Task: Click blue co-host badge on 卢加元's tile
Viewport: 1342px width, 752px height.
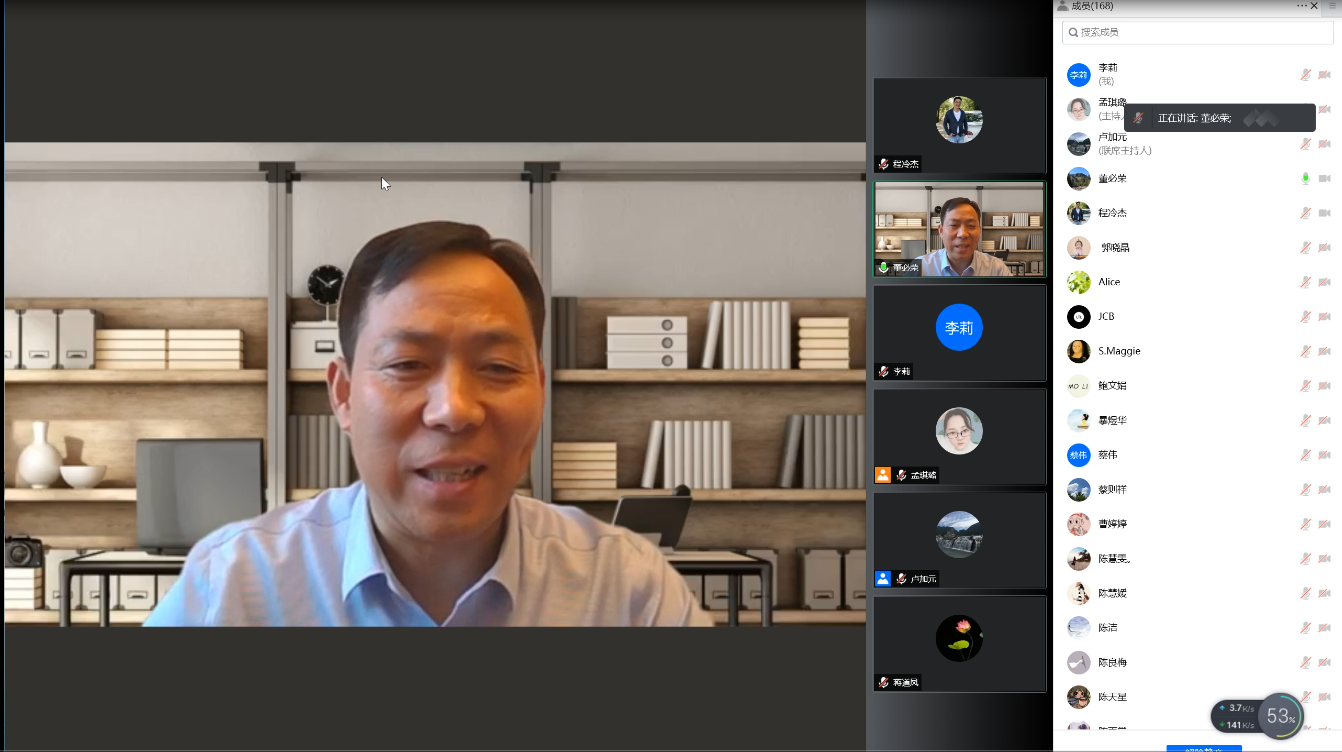Action: coord(882,579)
